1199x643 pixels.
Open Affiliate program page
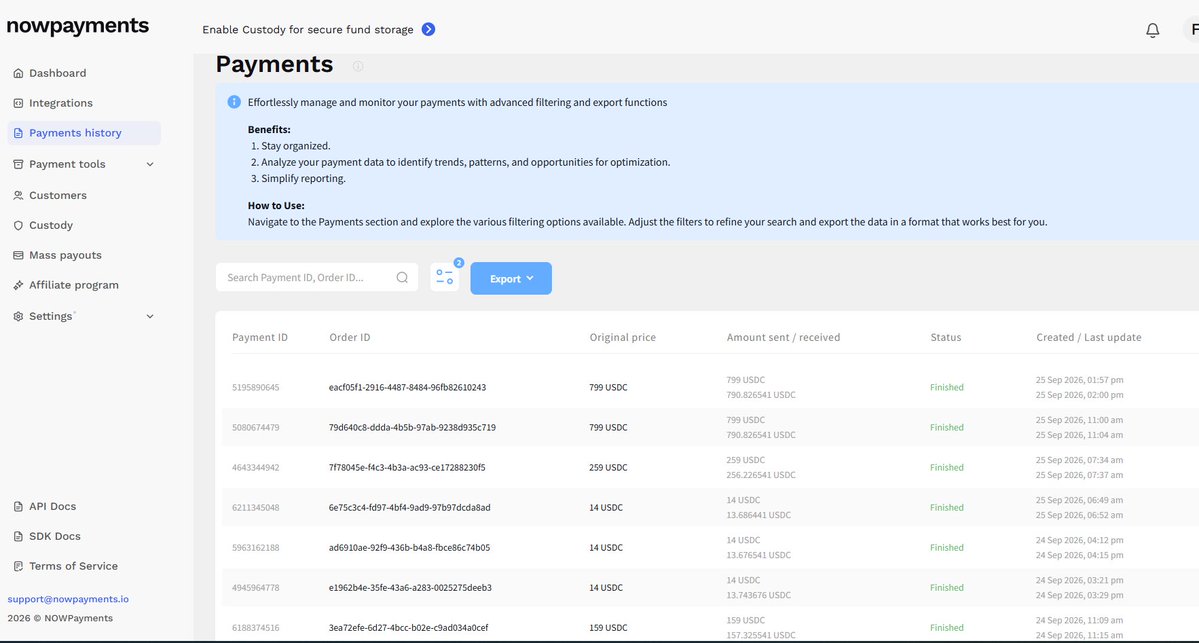[x=73, y=285]
